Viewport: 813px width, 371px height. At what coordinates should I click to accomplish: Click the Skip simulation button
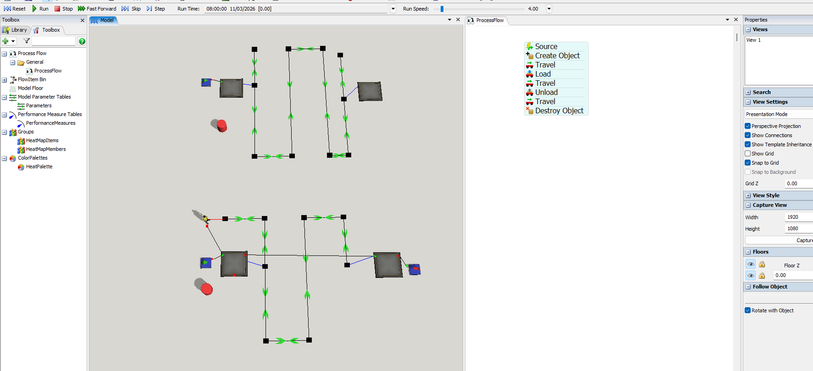pyautogui.click(x=131, y=9)
